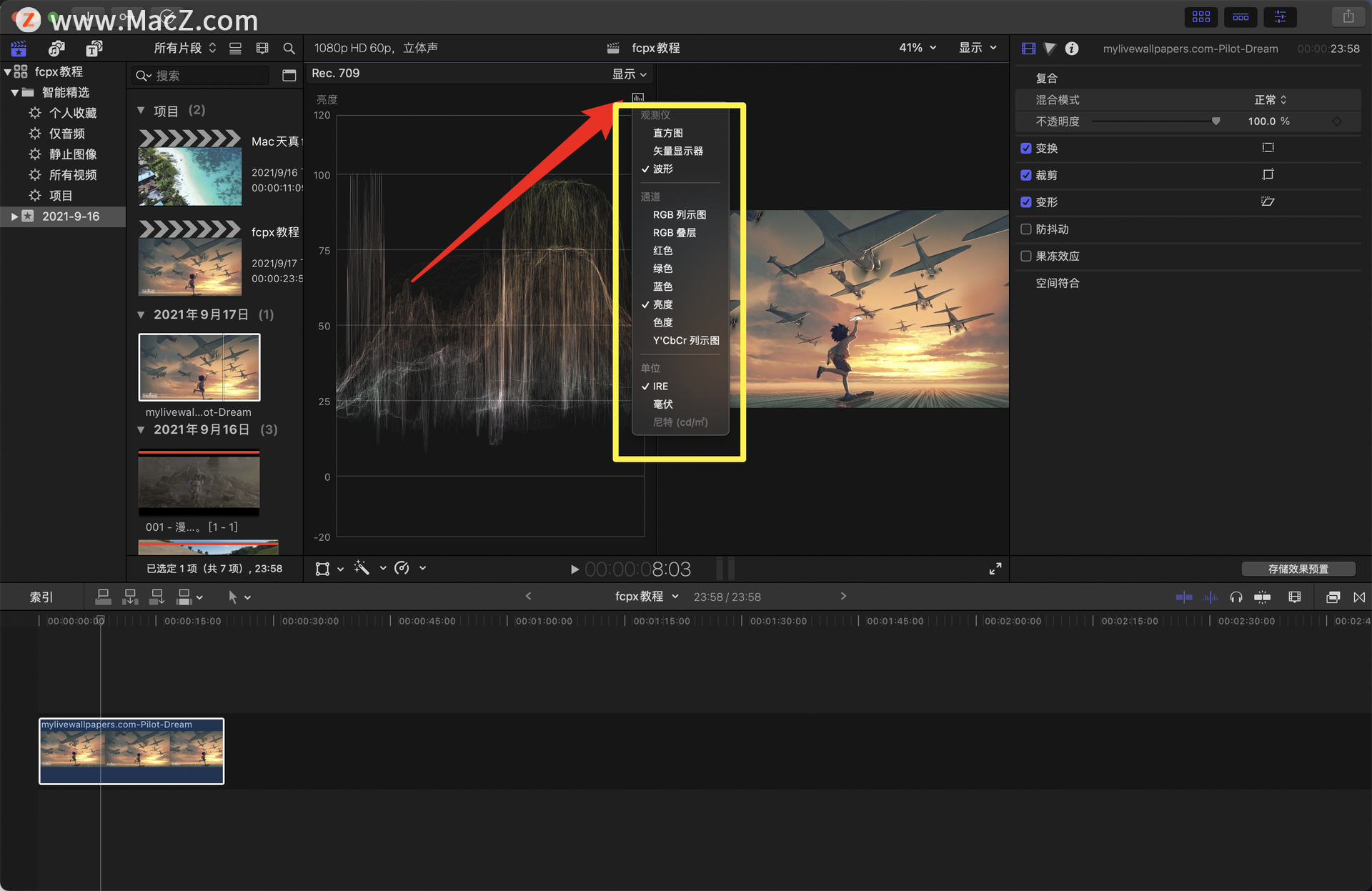Show the timeline workspace layout button

coord(1241,16)
